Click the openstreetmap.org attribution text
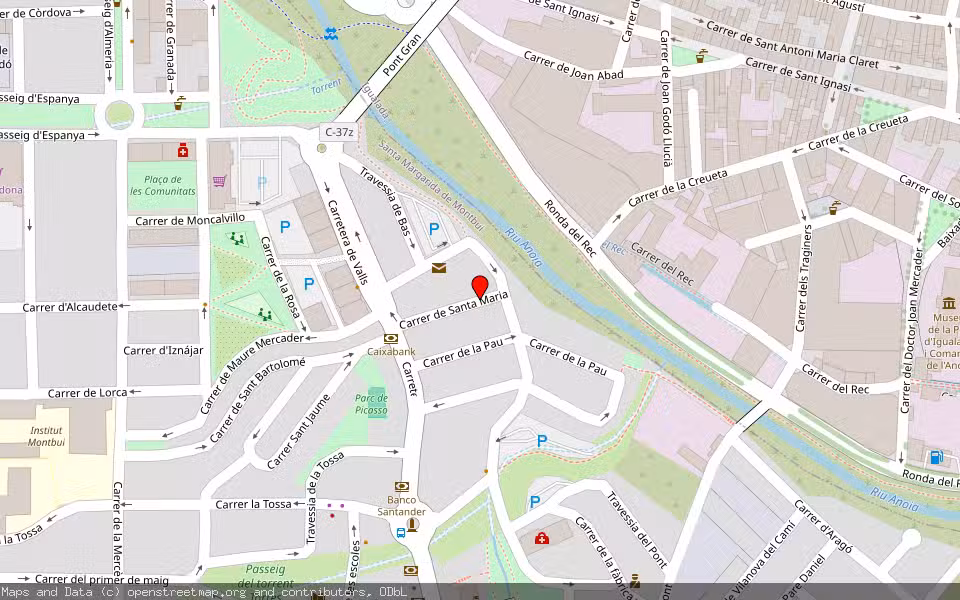The height and width of the screenshot is (600, 960). point(186,592)
